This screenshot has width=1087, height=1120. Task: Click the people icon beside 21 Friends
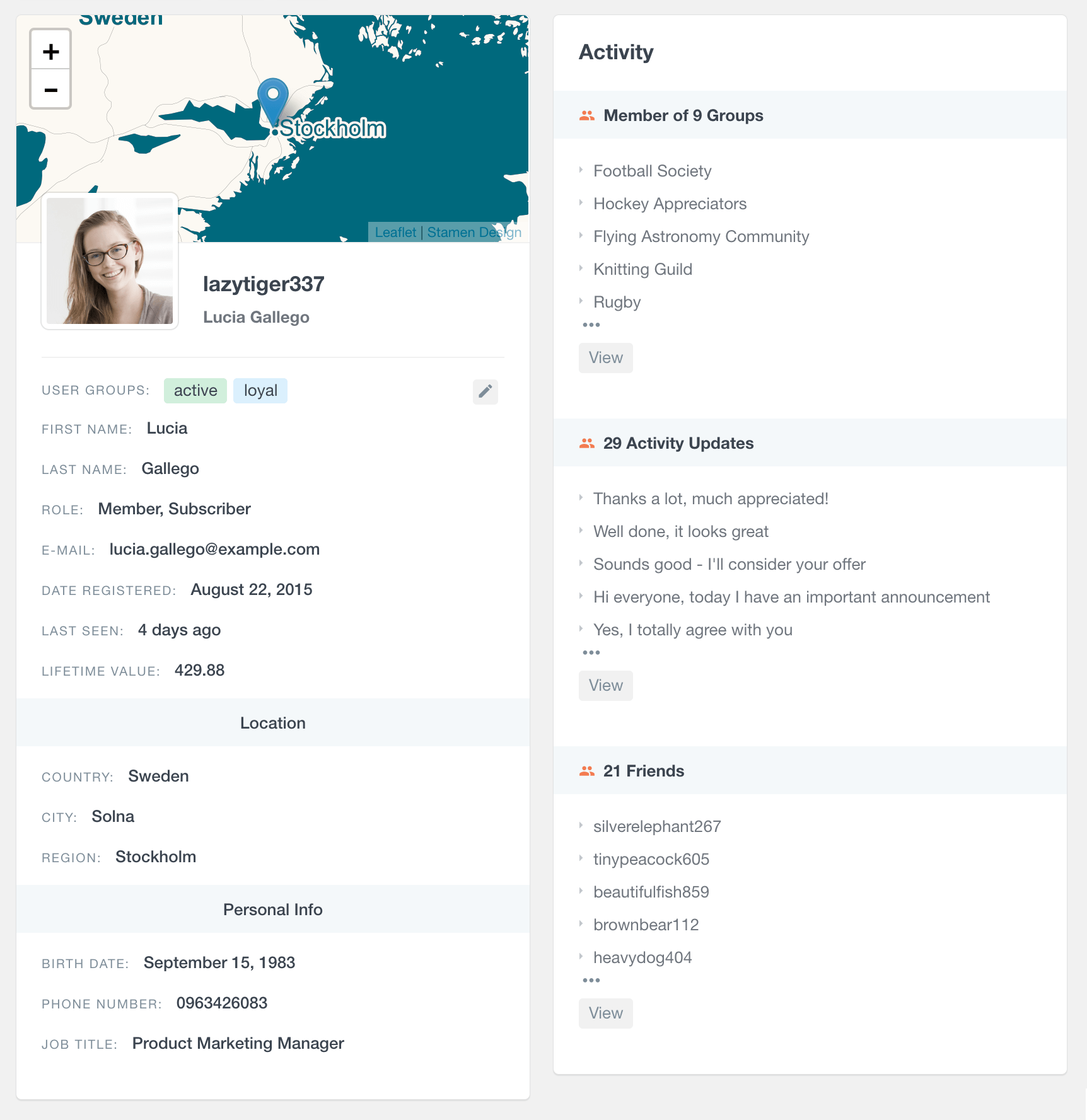click(586, 770)
